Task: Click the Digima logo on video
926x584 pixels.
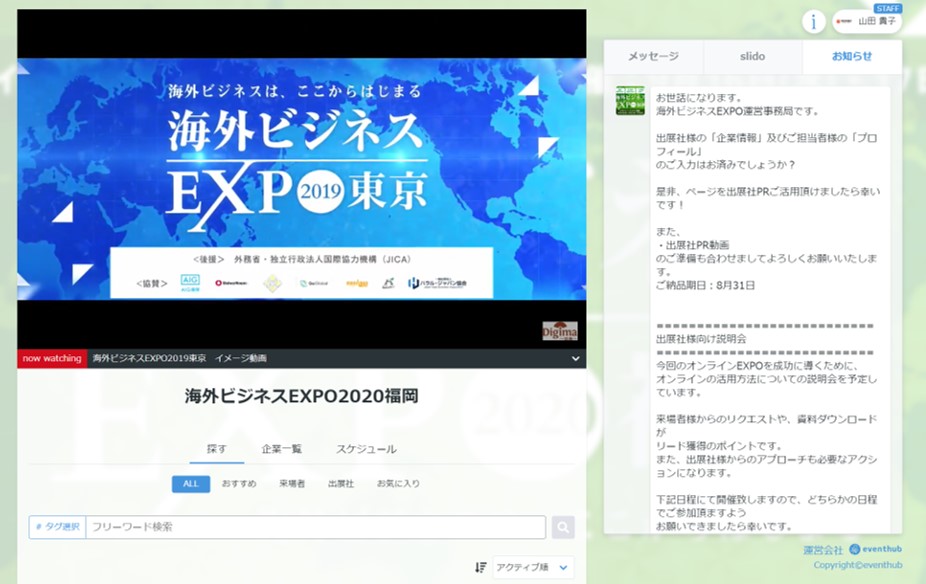Action: tap(560, 330)
